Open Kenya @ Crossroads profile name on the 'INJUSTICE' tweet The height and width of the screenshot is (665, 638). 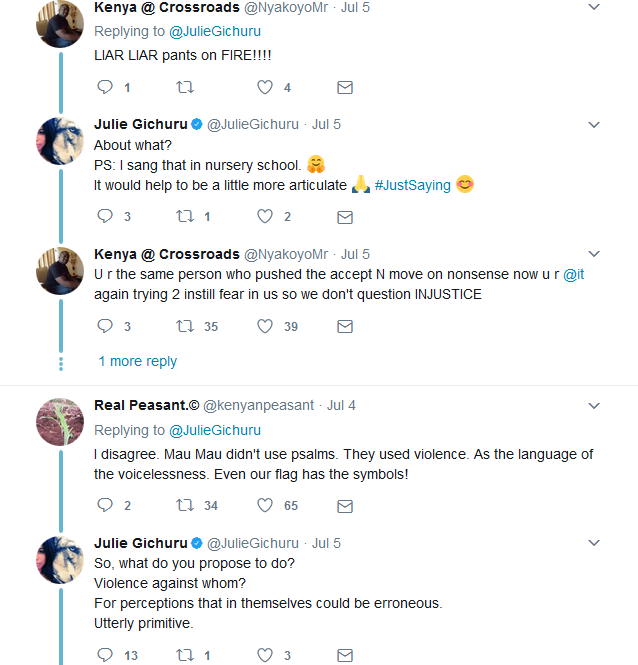click(167, 254)
